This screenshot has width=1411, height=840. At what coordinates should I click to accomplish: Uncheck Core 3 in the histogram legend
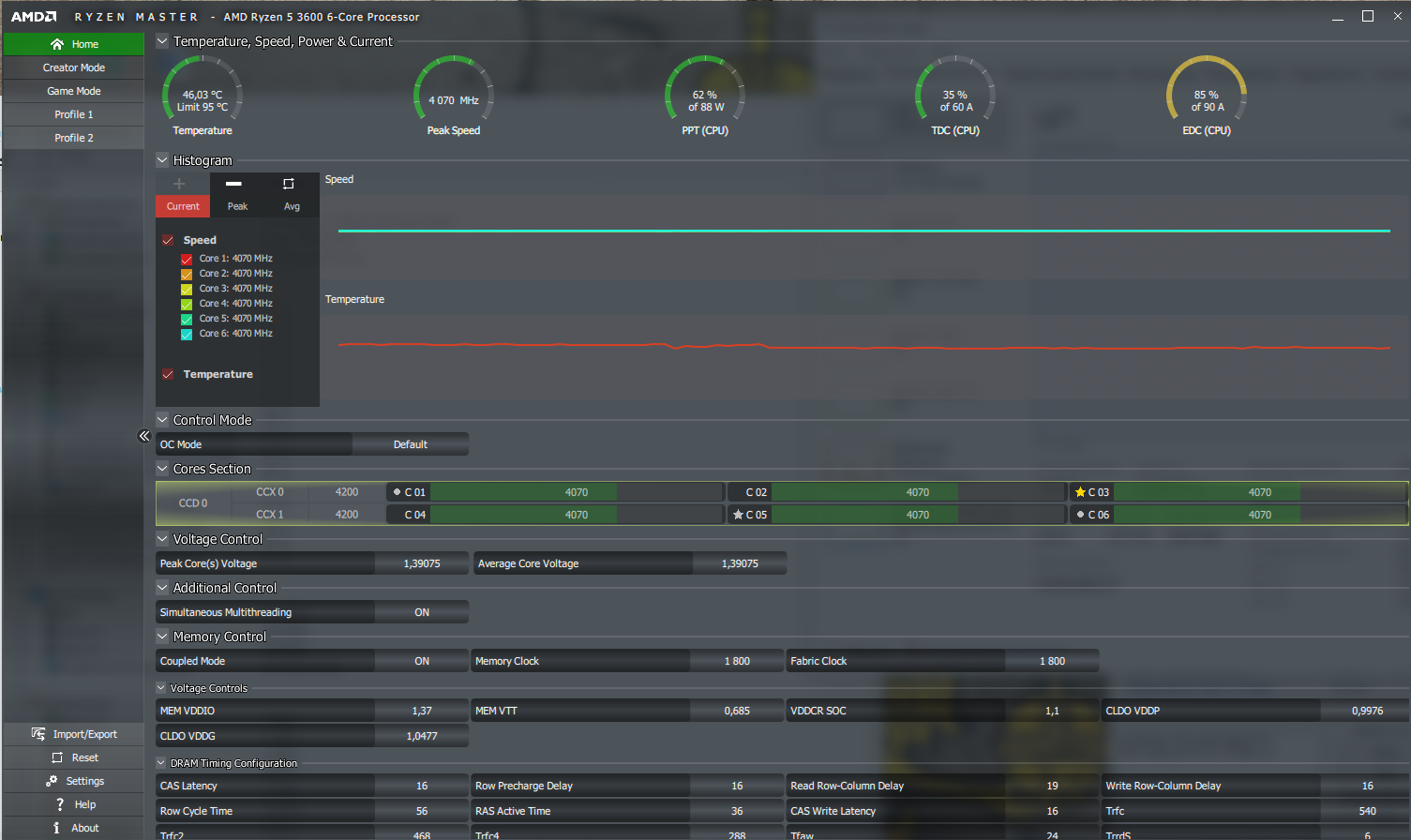pos(187,289)
